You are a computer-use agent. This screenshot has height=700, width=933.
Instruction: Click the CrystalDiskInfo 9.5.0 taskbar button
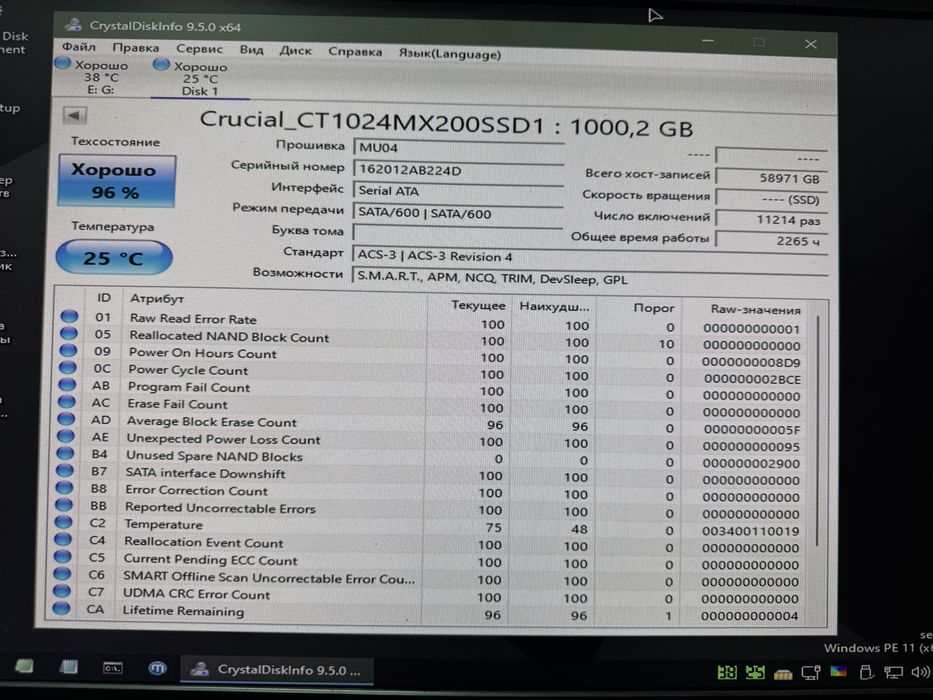(277, 670)
